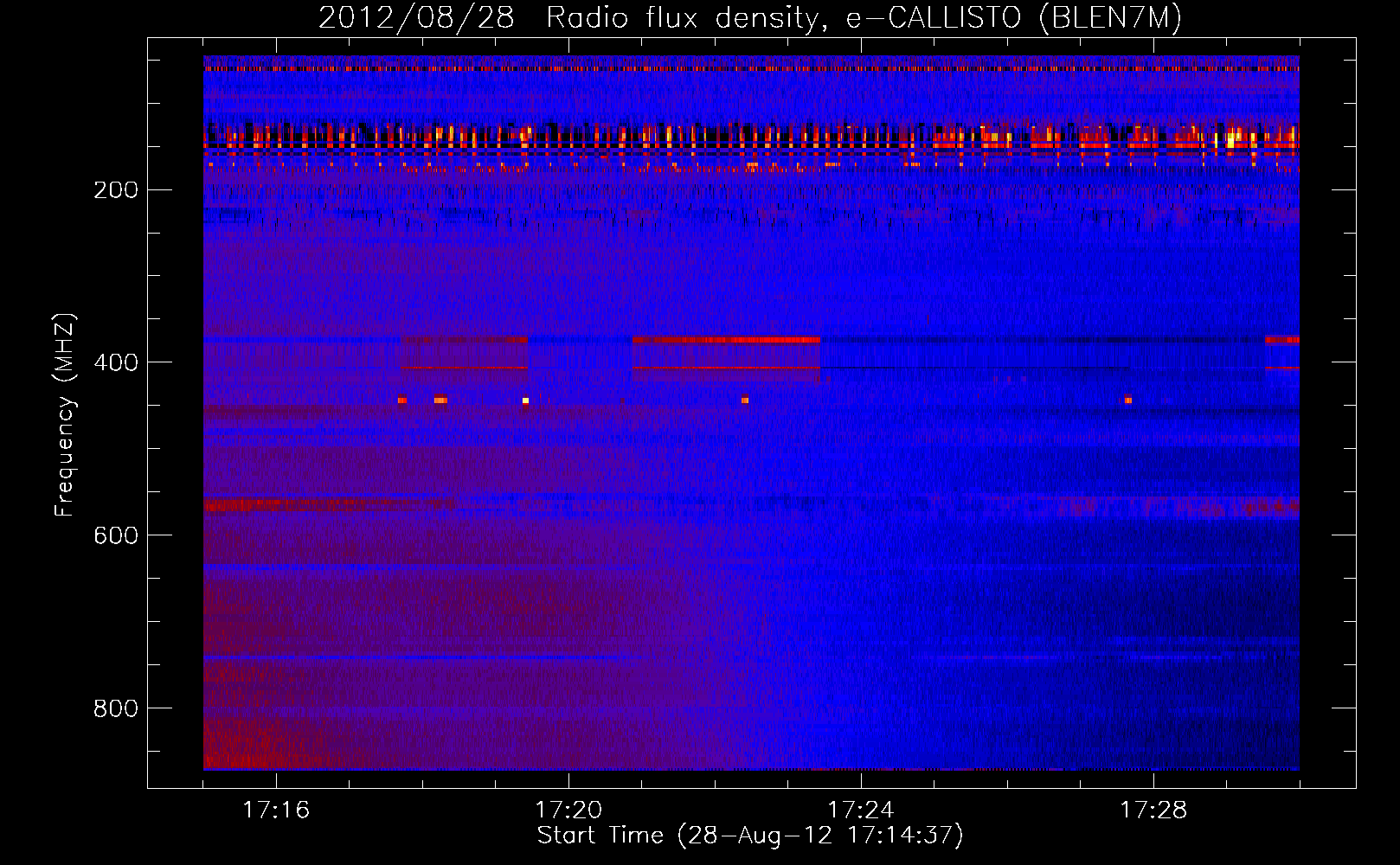Click the 200 frequency tick label
Image resolution: width=1400 pixels, height=865 pixels.
coord(115,190)
